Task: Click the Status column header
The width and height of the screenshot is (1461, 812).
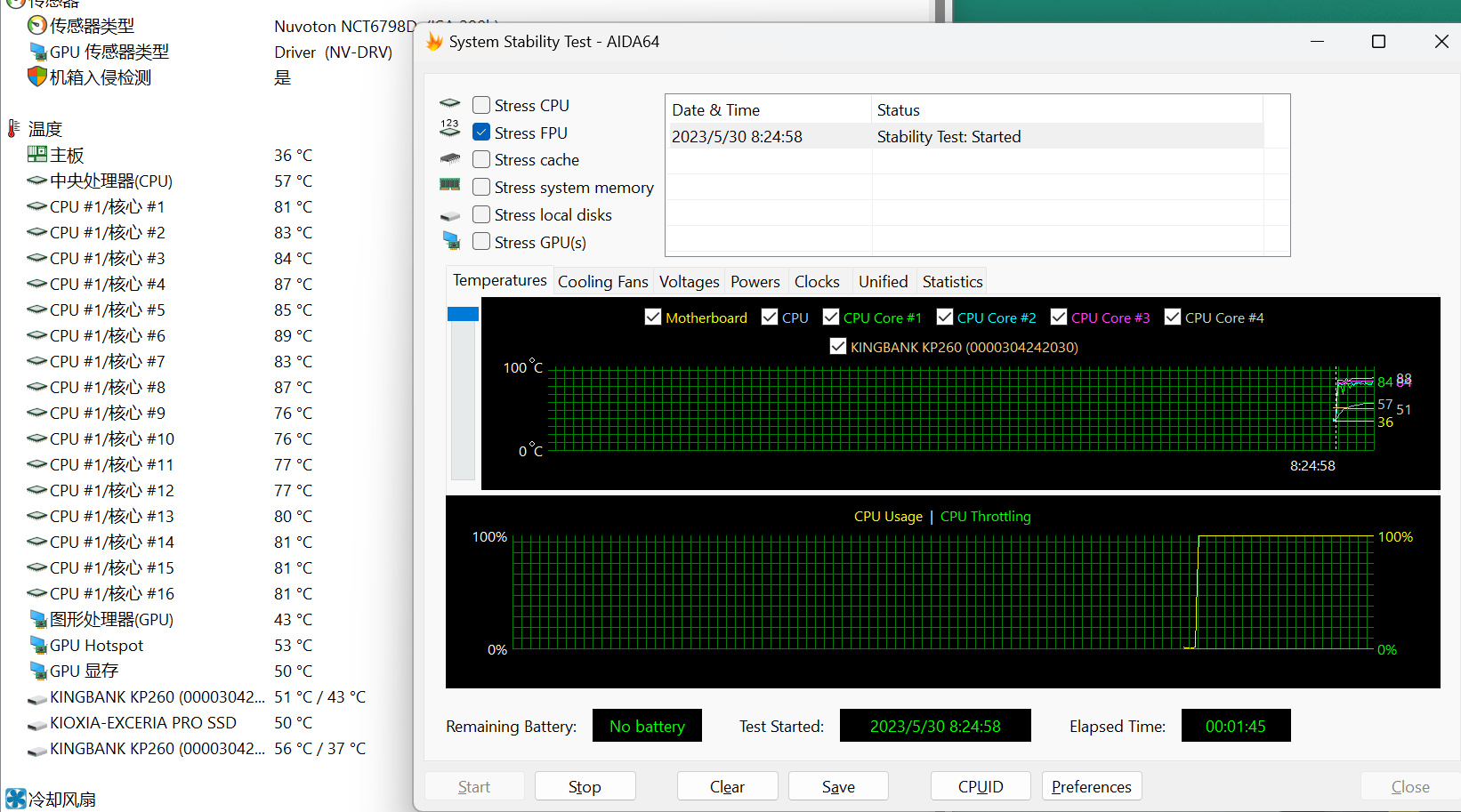Action: (1067, 109)
